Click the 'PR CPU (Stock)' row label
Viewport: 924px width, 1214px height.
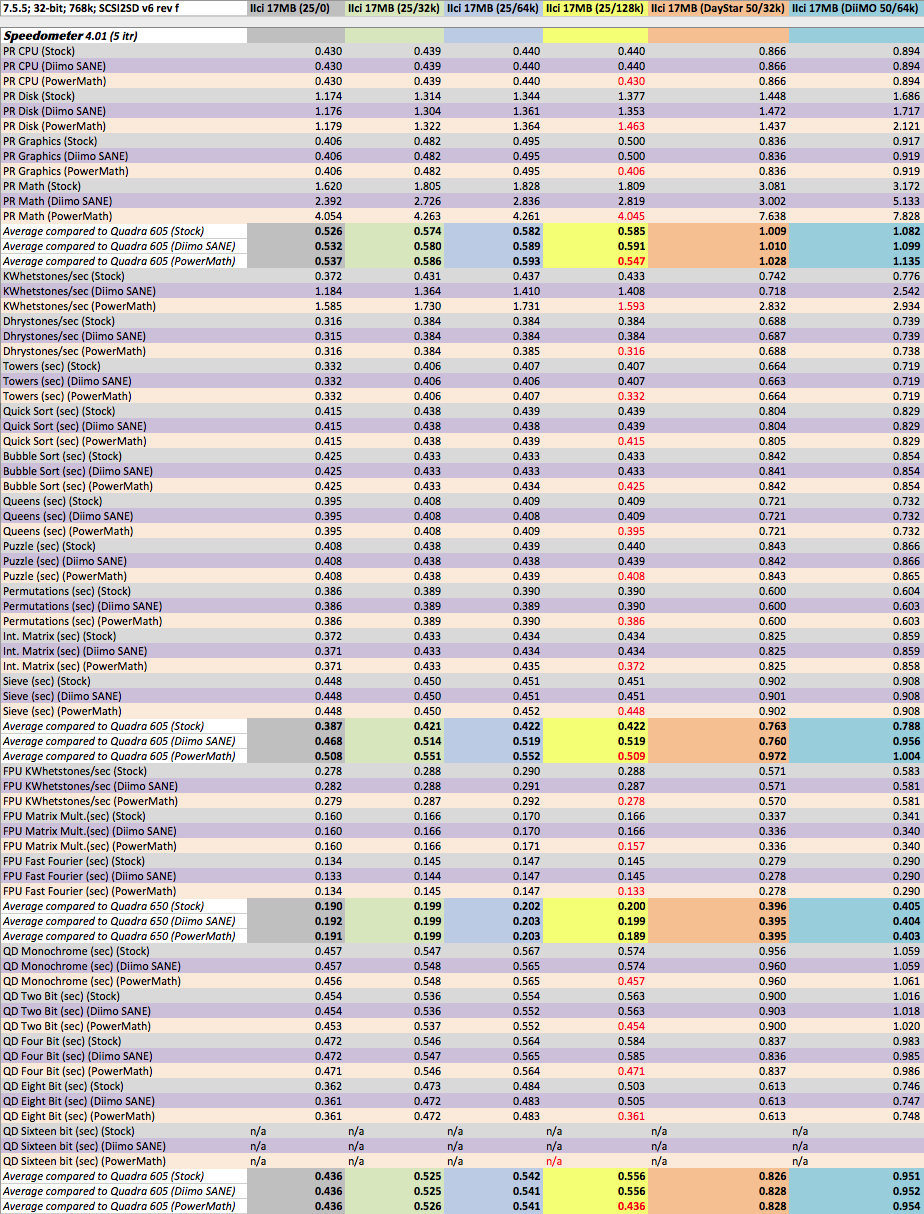(39, 50)
